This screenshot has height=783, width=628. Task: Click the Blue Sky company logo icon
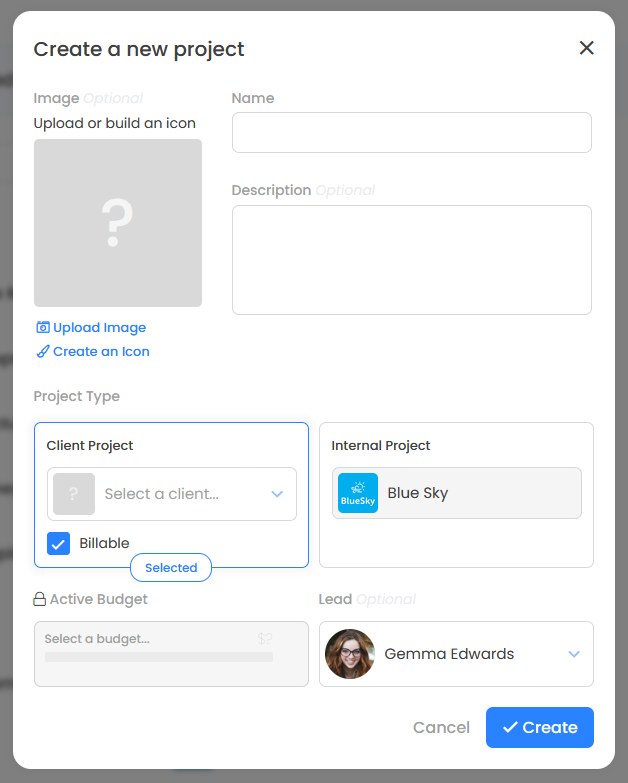[358, 493]
